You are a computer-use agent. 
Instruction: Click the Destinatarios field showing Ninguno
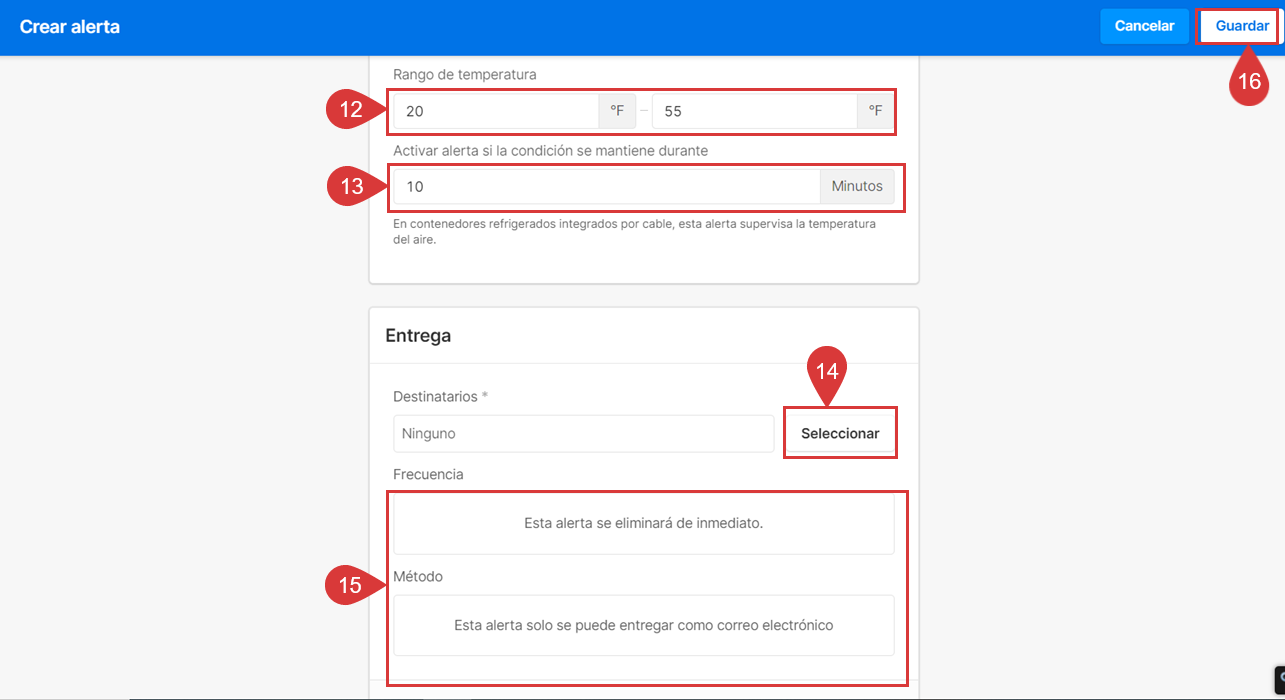coord(583,434)
